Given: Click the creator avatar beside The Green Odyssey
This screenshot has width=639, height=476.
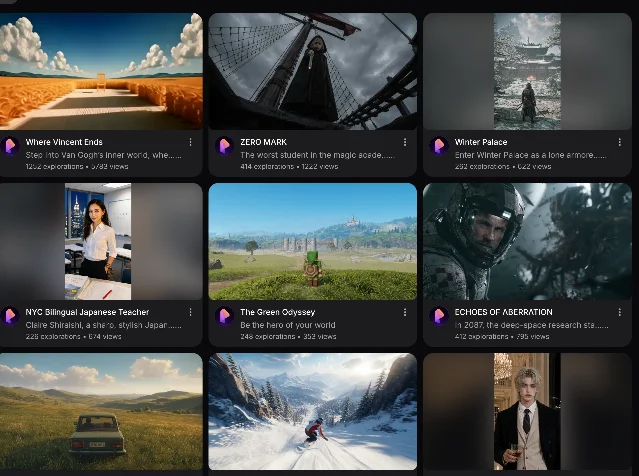Looking at the screenshot, I should (225, 316).
